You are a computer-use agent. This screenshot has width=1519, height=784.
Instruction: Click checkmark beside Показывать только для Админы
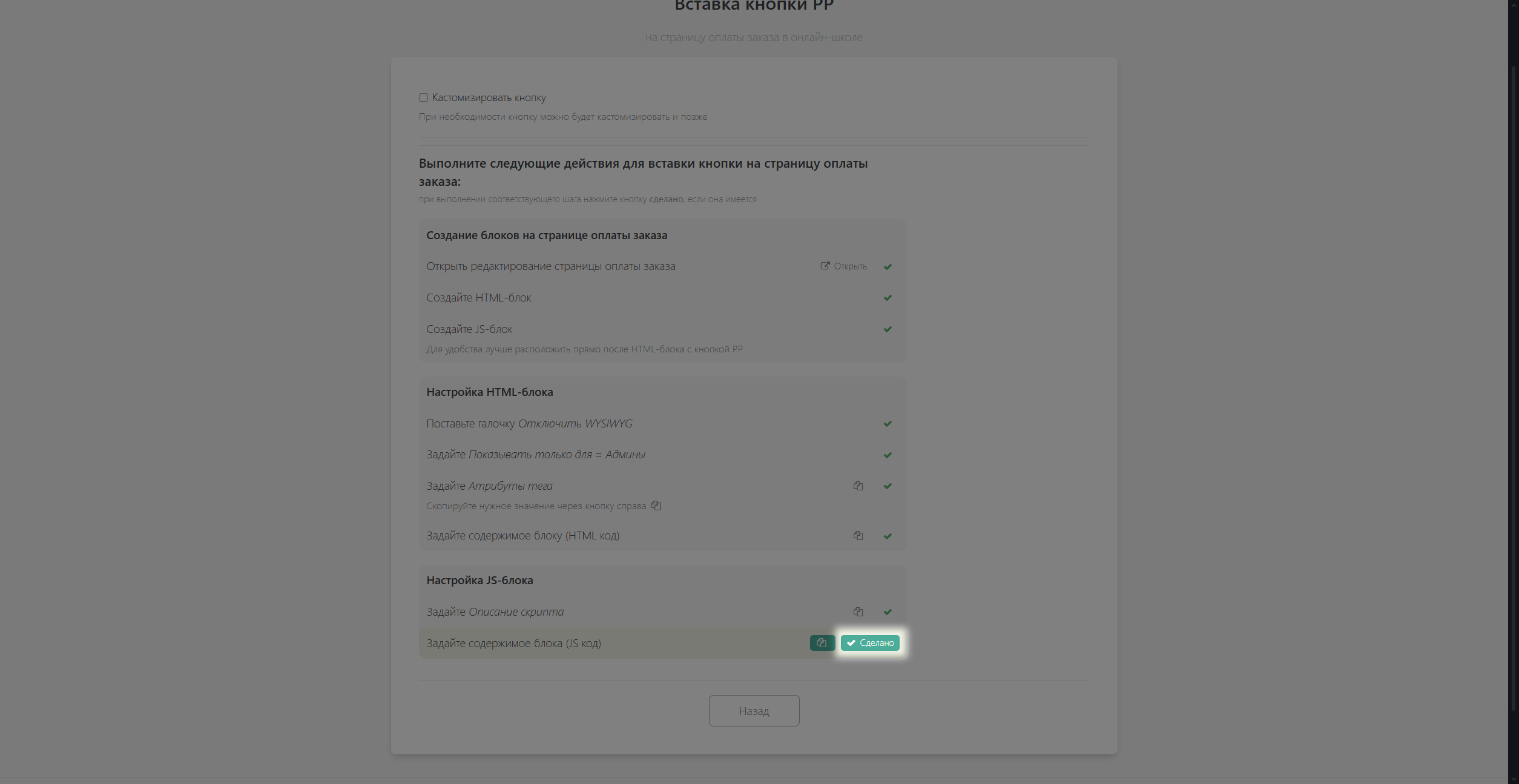tap(888, 455)
